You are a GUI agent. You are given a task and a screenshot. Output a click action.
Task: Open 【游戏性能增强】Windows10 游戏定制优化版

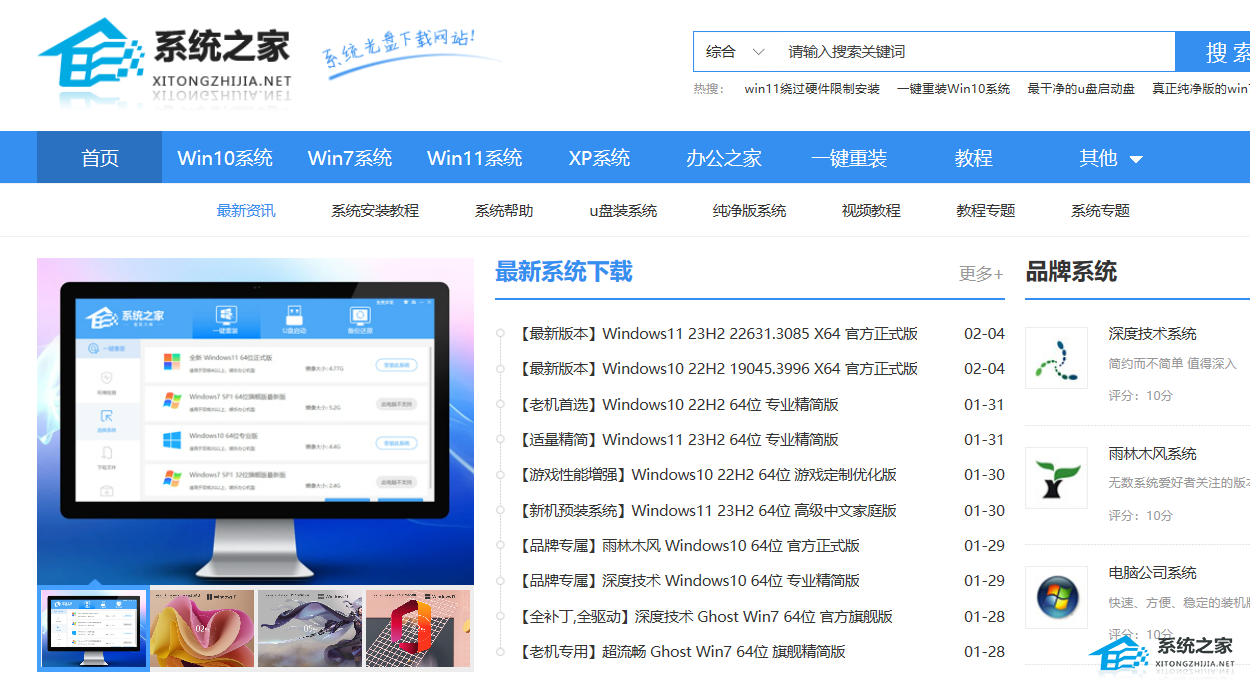point(707,475)
